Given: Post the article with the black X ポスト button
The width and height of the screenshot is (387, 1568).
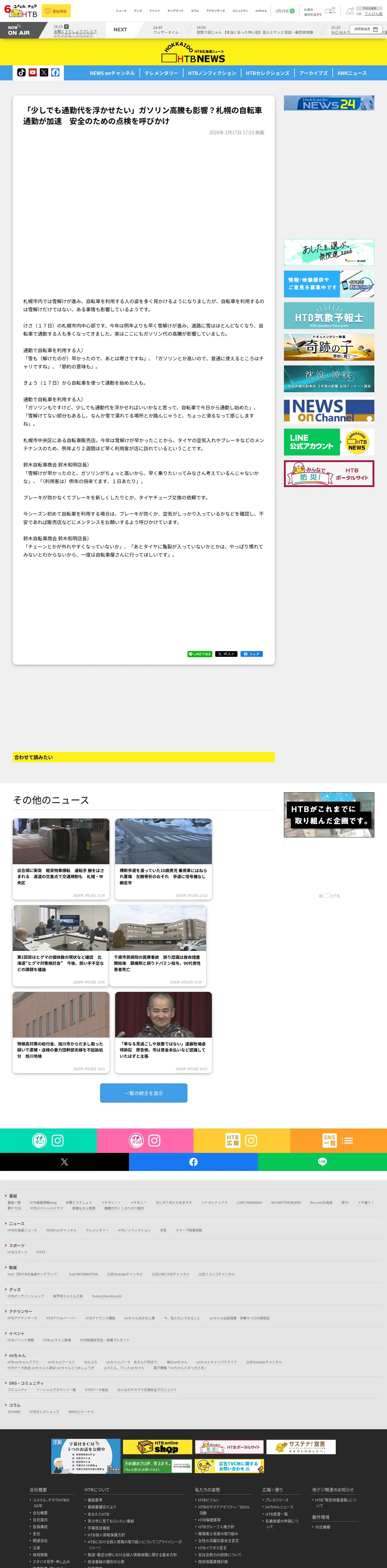Looking at the screenshot, I should click(226, 654).
